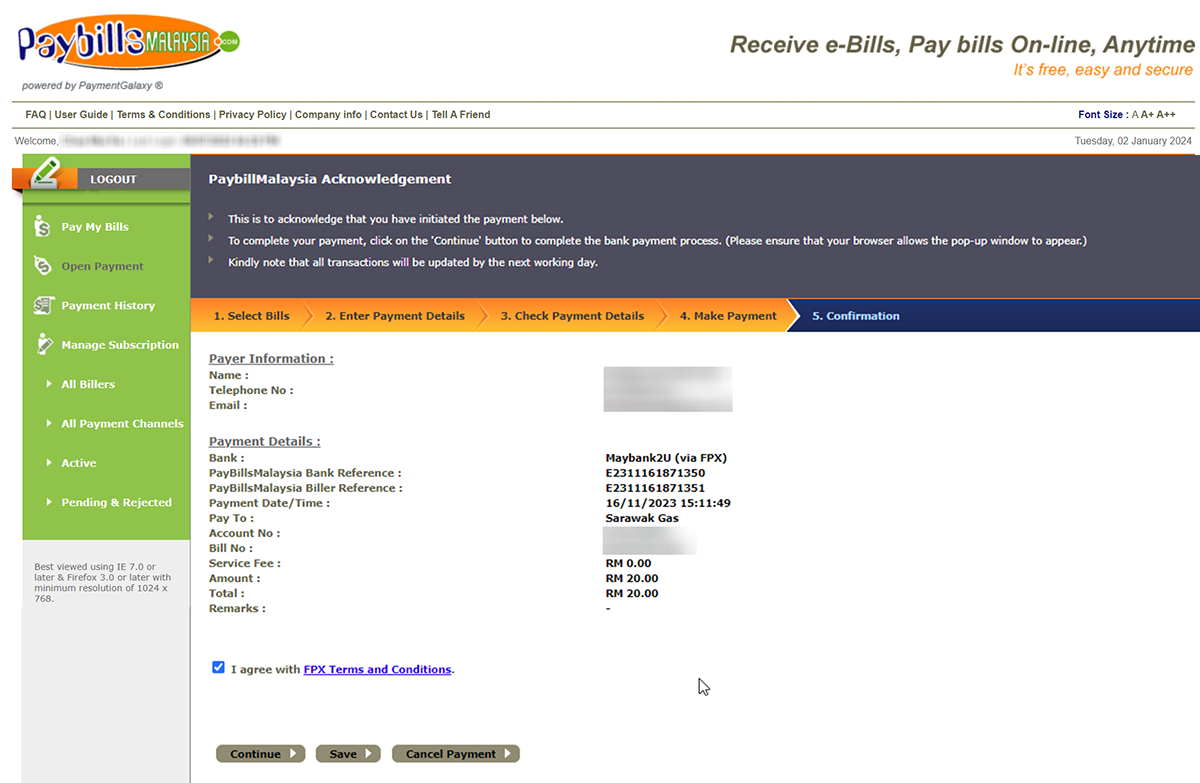The width and height of the screenshot is (1200, 783).
Task: Click the Payment Details heading
Action: [x=264, y=442]
